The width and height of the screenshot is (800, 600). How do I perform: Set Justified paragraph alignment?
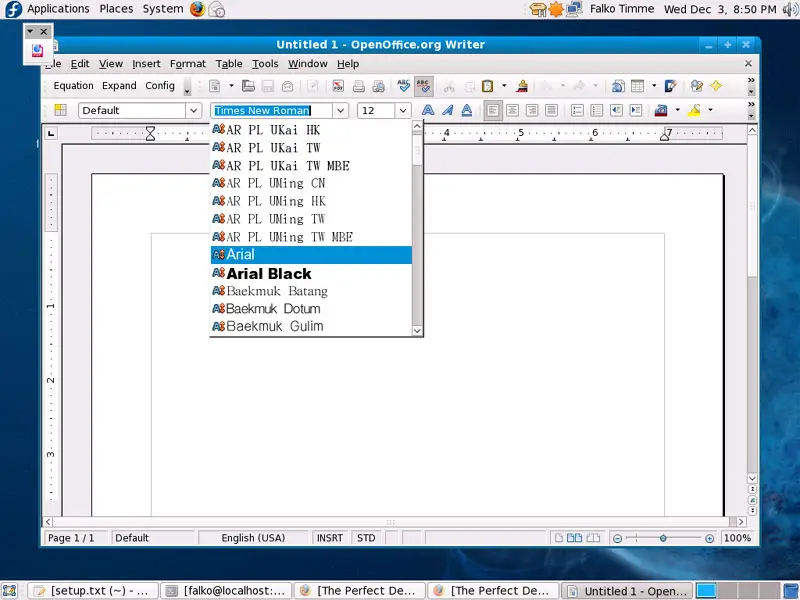pyautogui.click(x=551, y=110)
